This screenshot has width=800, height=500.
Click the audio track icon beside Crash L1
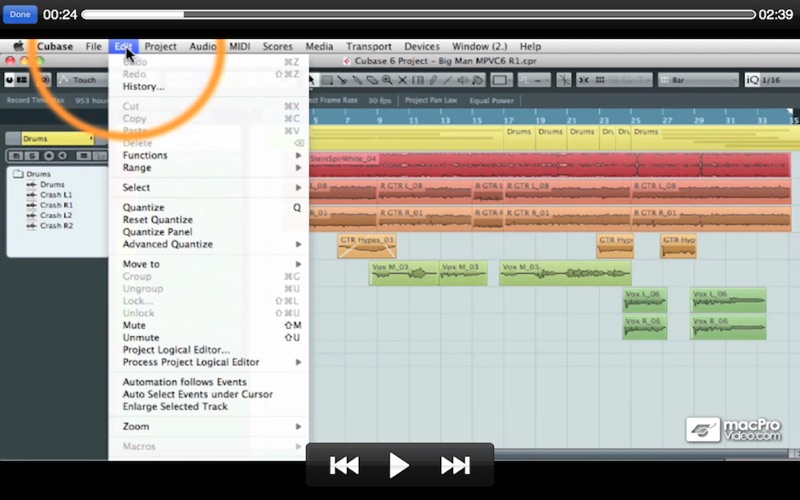coord(31,195)
